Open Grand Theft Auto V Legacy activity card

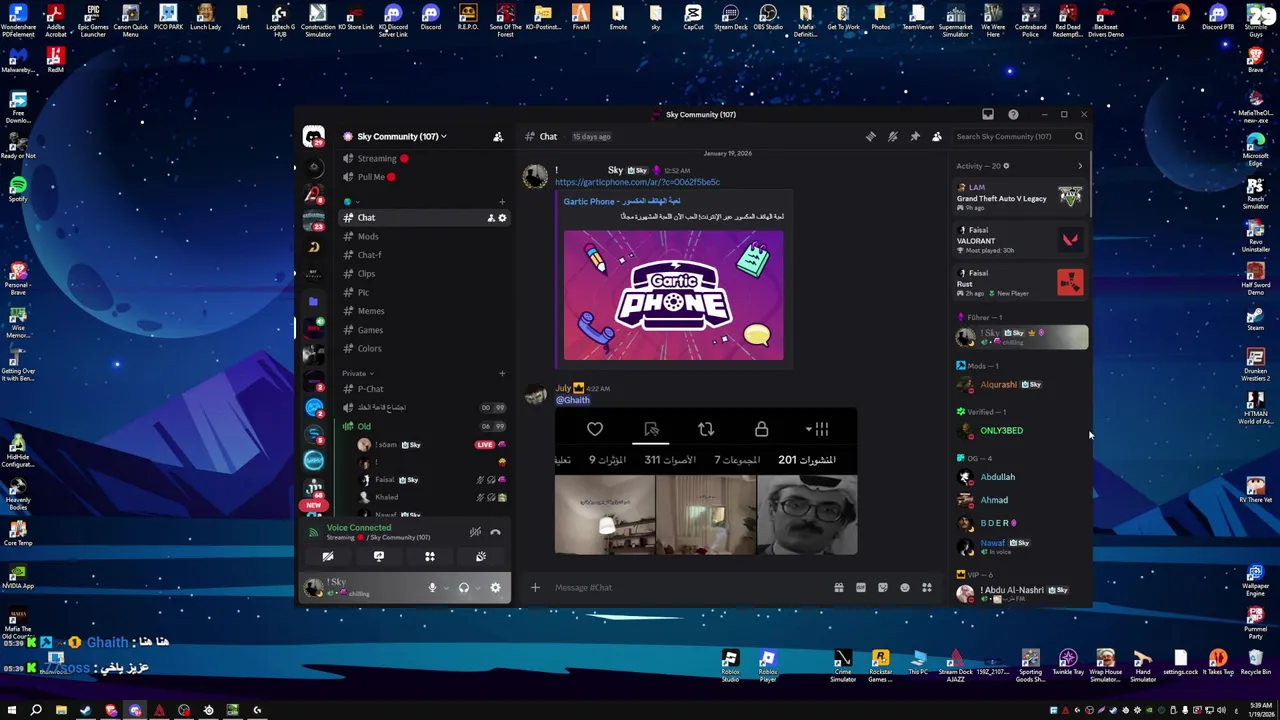point(1020,197)
